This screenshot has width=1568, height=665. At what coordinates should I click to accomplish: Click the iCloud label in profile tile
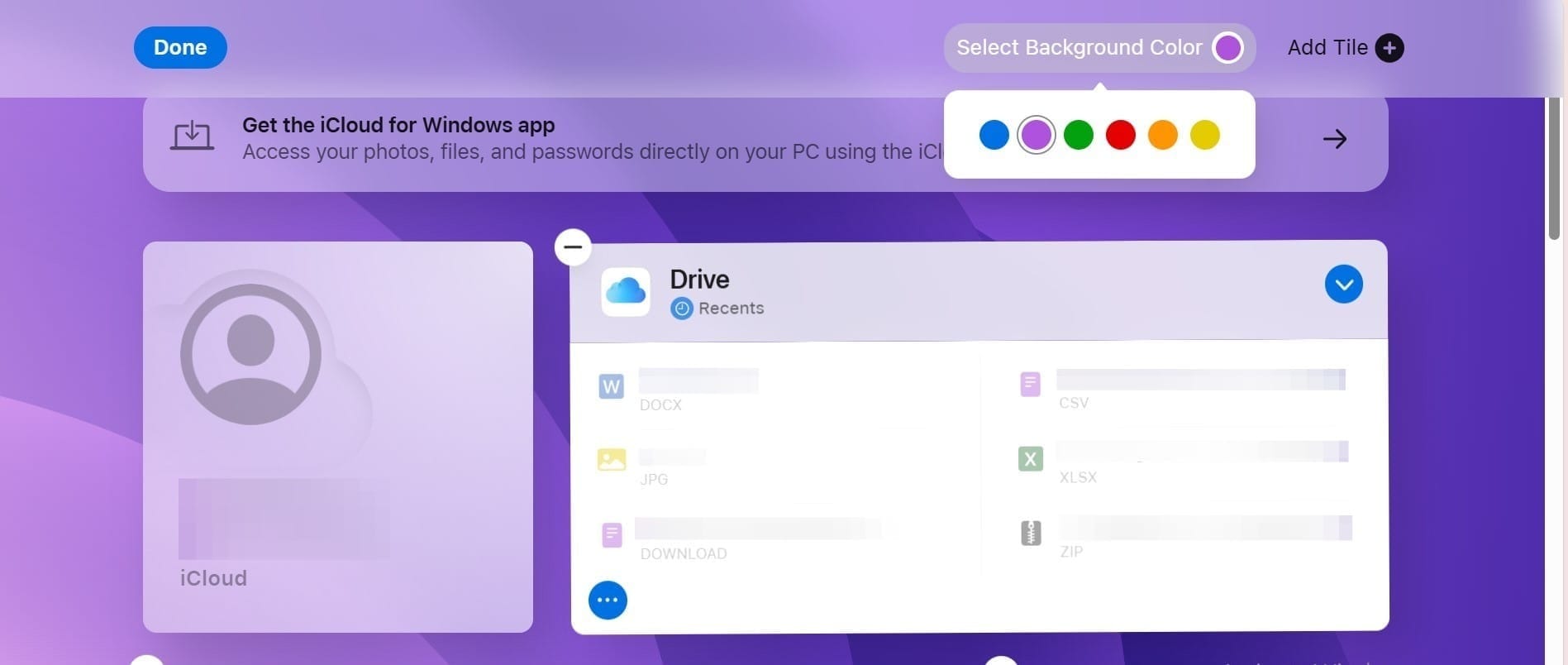pos(213,578)
